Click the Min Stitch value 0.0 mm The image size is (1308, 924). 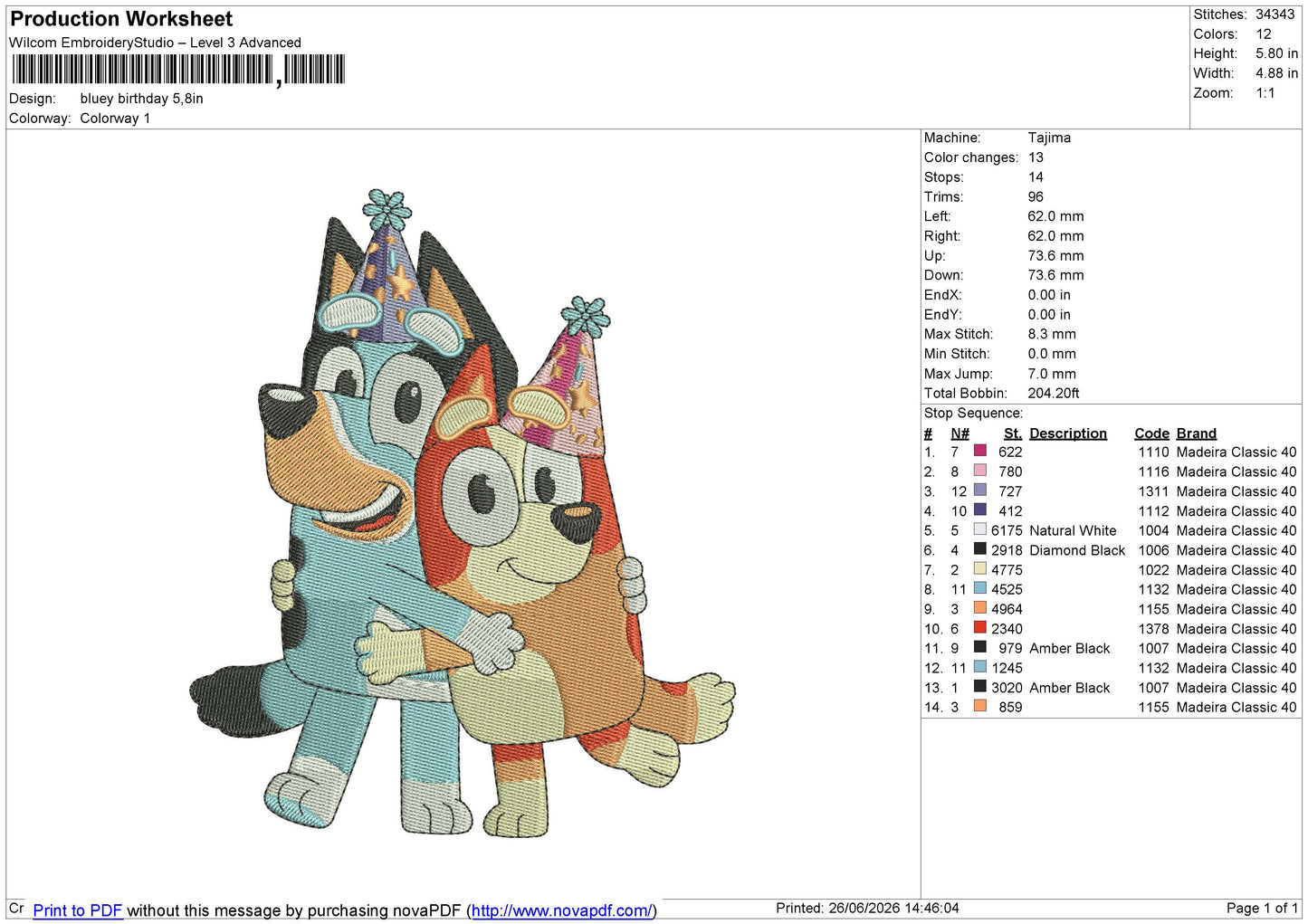tap(1052, 354)
